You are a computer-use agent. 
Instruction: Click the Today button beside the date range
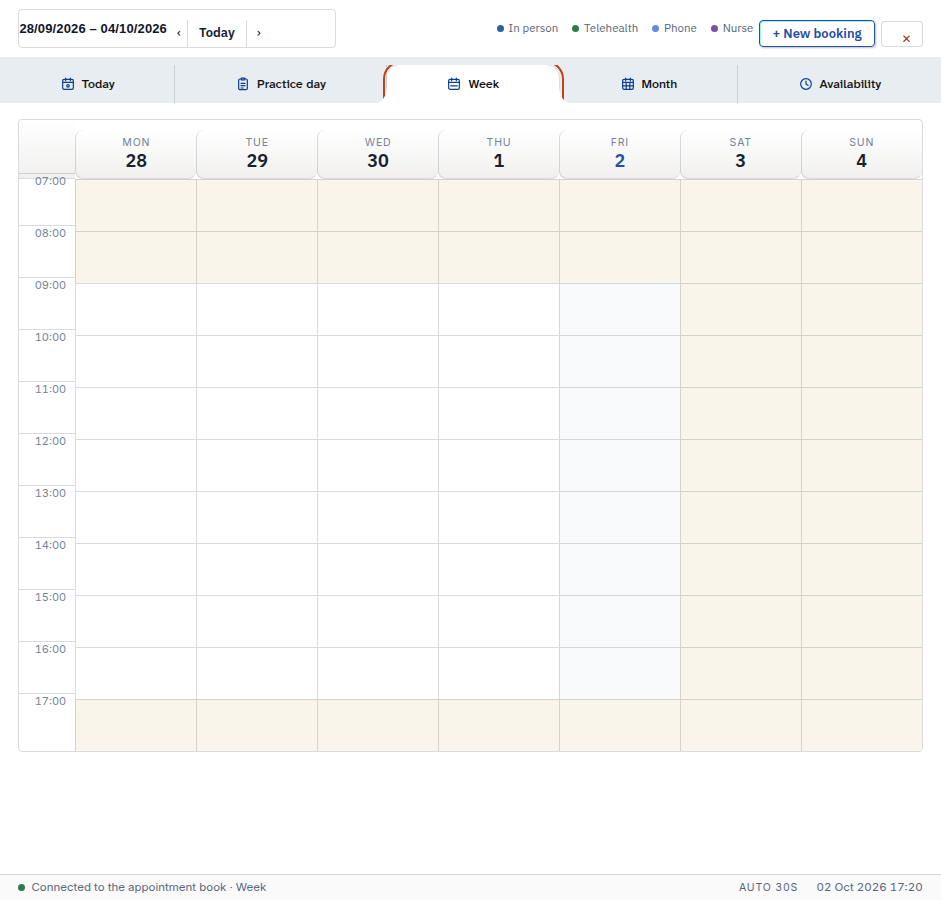[217, 33]
